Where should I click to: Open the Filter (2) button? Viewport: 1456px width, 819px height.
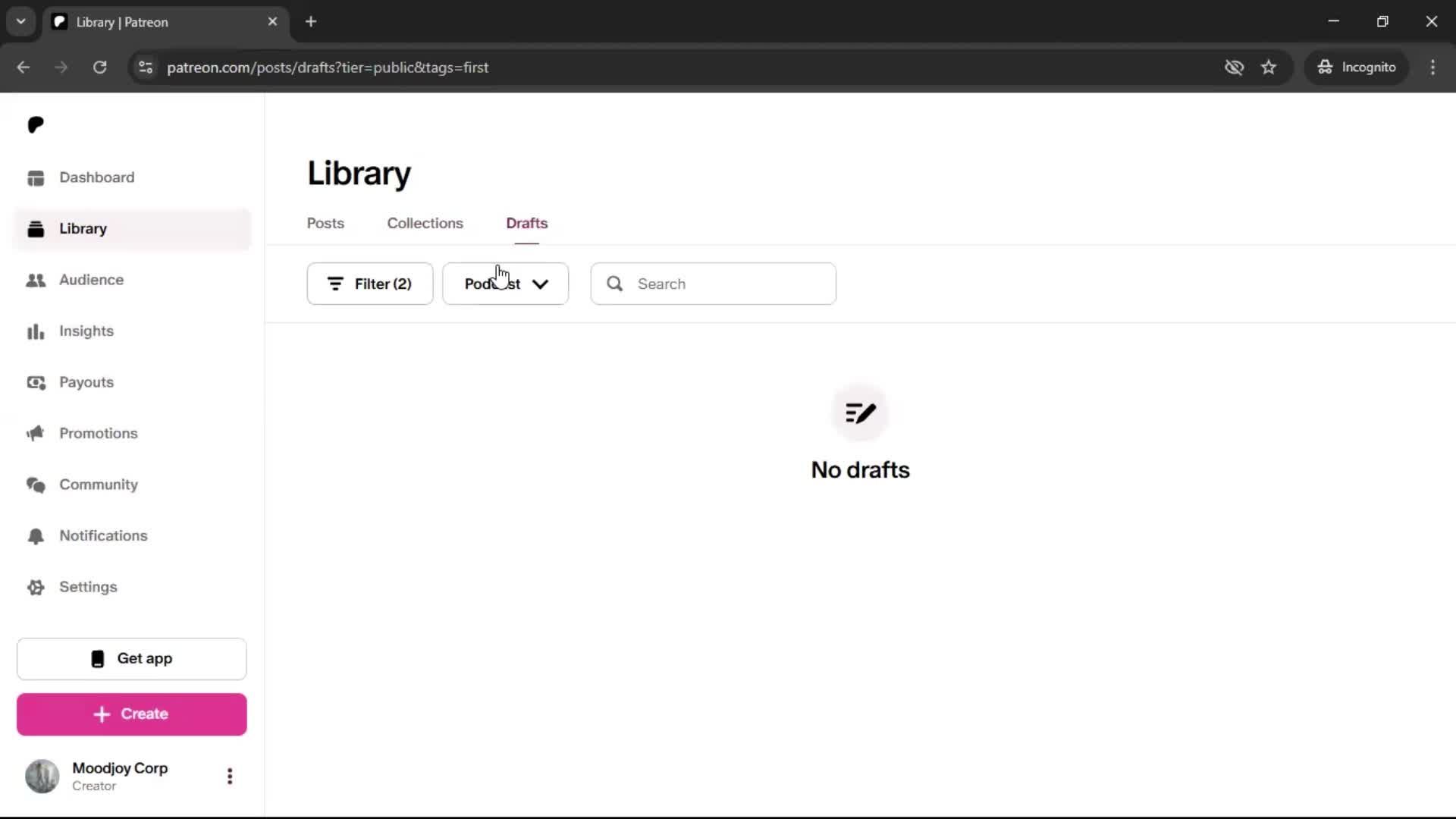click(x=370, y=284)
